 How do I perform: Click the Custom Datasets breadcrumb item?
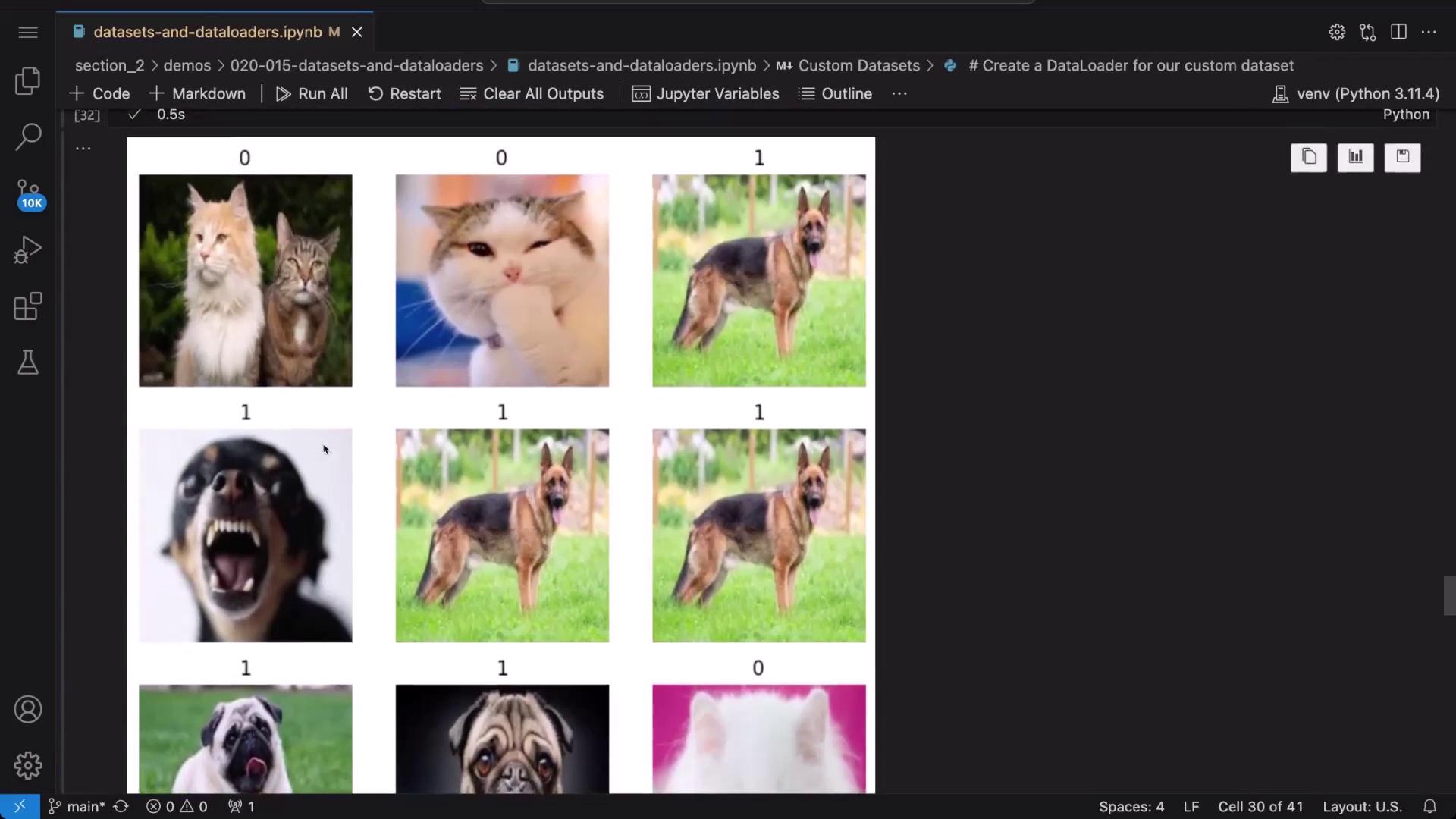click(x=858, y=66)
